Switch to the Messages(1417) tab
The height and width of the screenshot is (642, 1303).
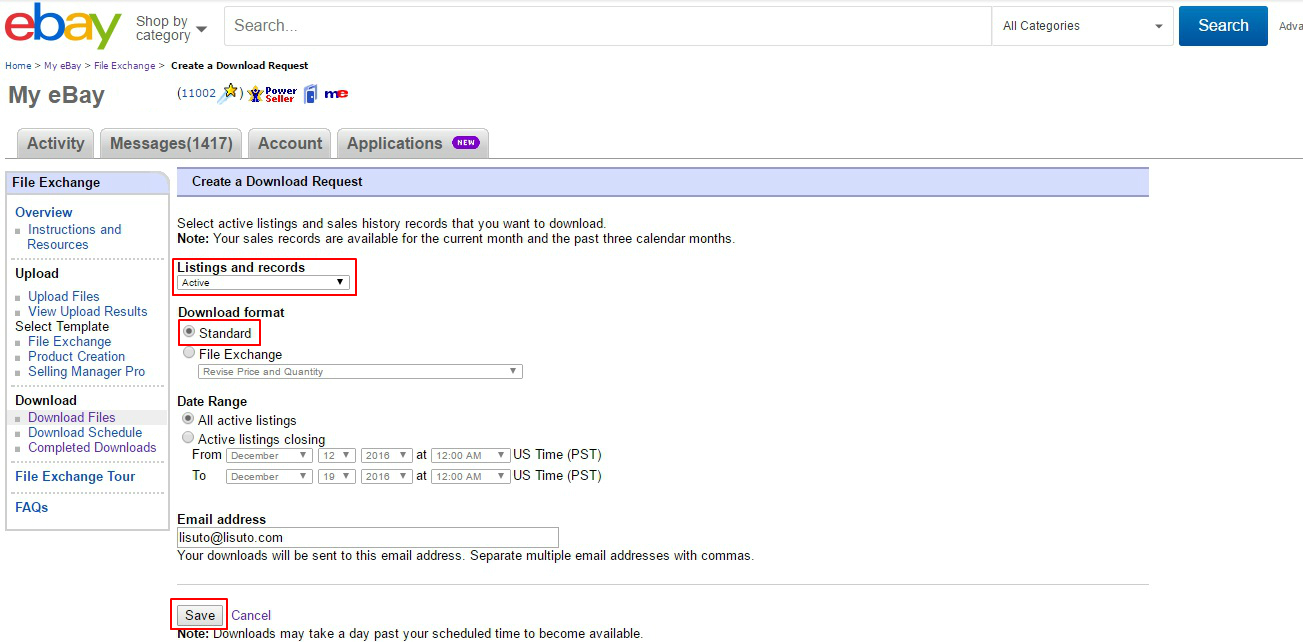171,143
